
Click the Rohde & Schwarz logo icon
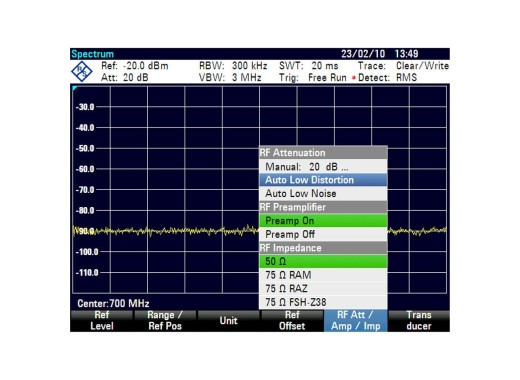click(x=82, y=71)
